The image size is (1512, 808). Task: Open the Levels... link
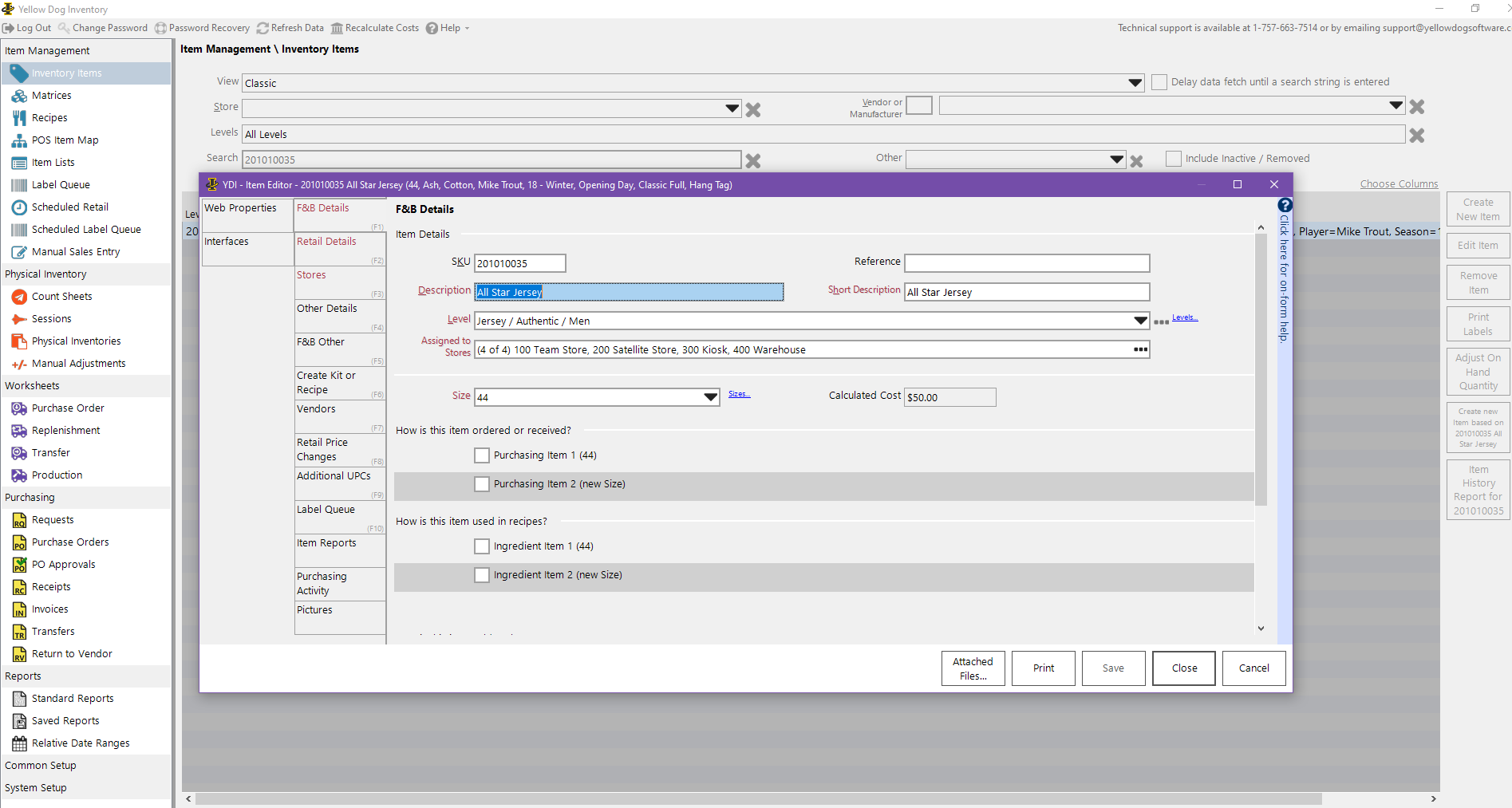pyautogui.click(x=1185, y=317)
